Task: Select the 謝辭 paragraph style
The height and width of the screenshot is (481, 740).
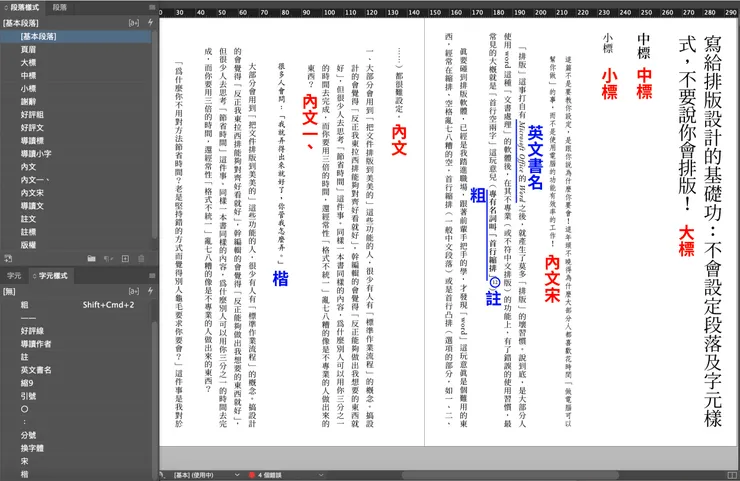Action: coord(76,101)
